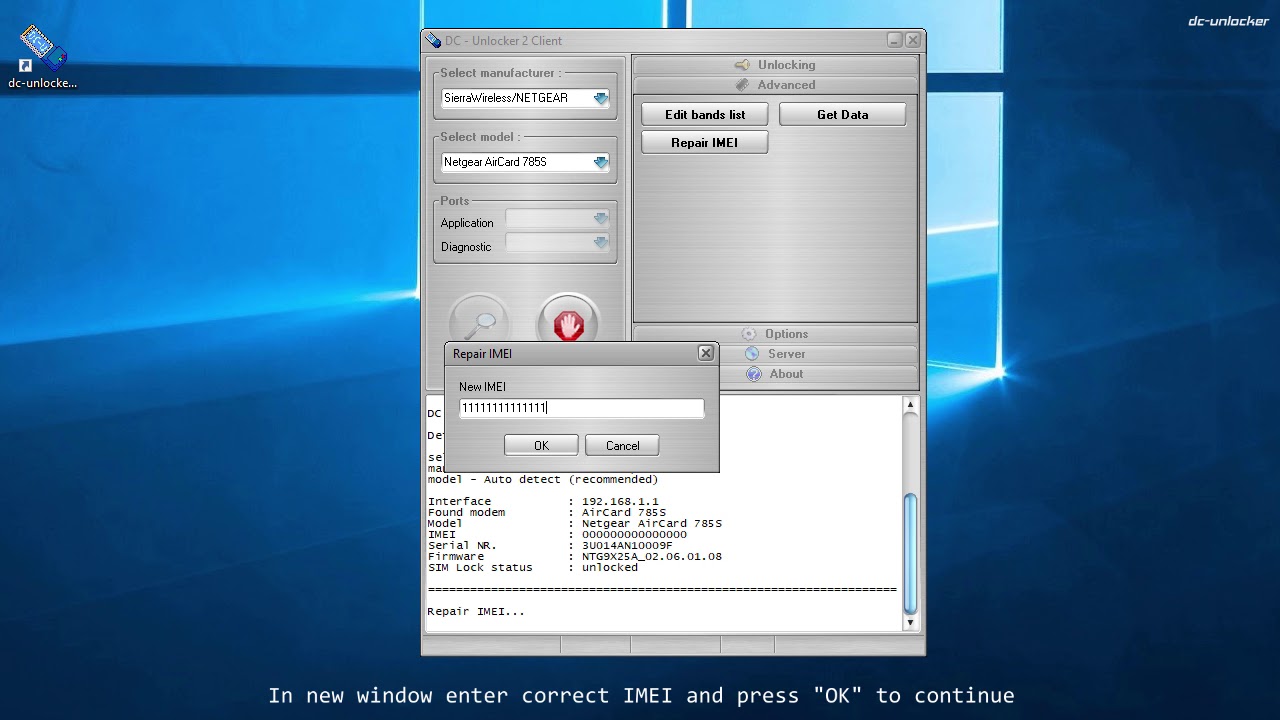Click the key icon beside Unlocking
Screen dimensions: 1280x720
coord(742,65)
